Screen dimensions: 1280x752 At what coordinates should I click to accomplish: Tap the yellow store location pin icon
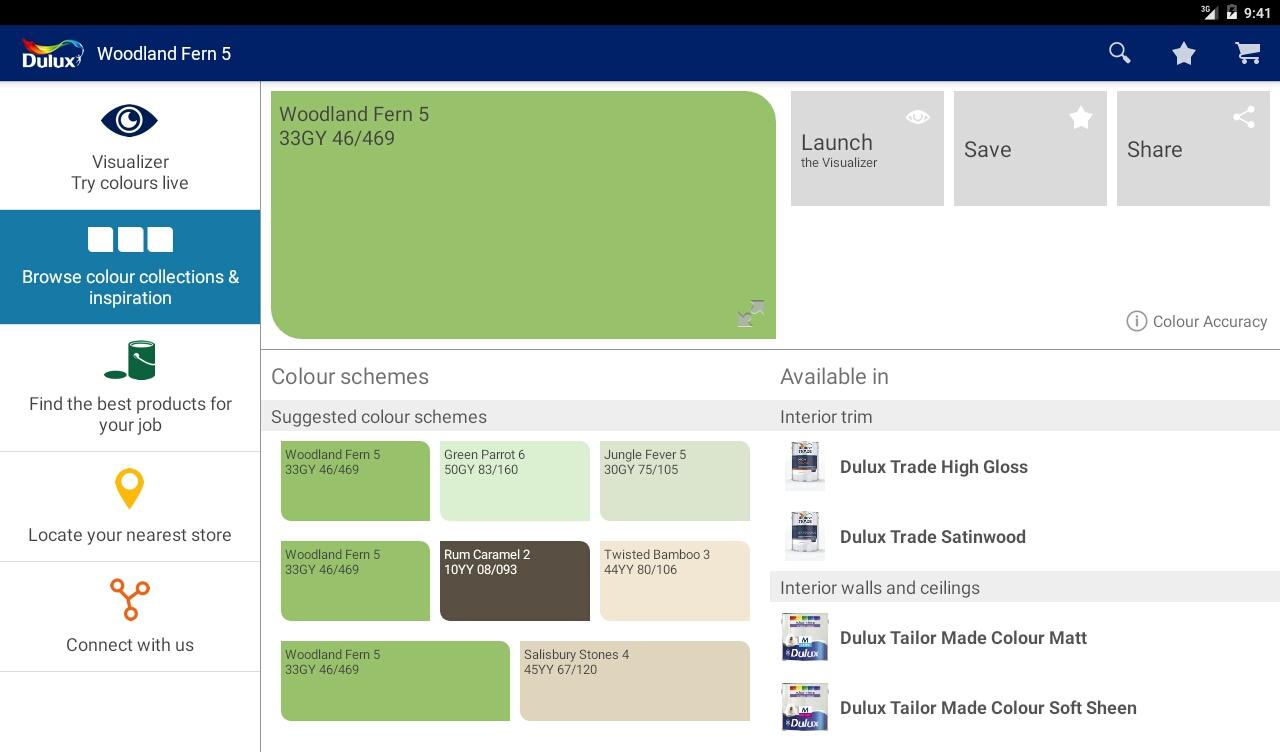130,489
